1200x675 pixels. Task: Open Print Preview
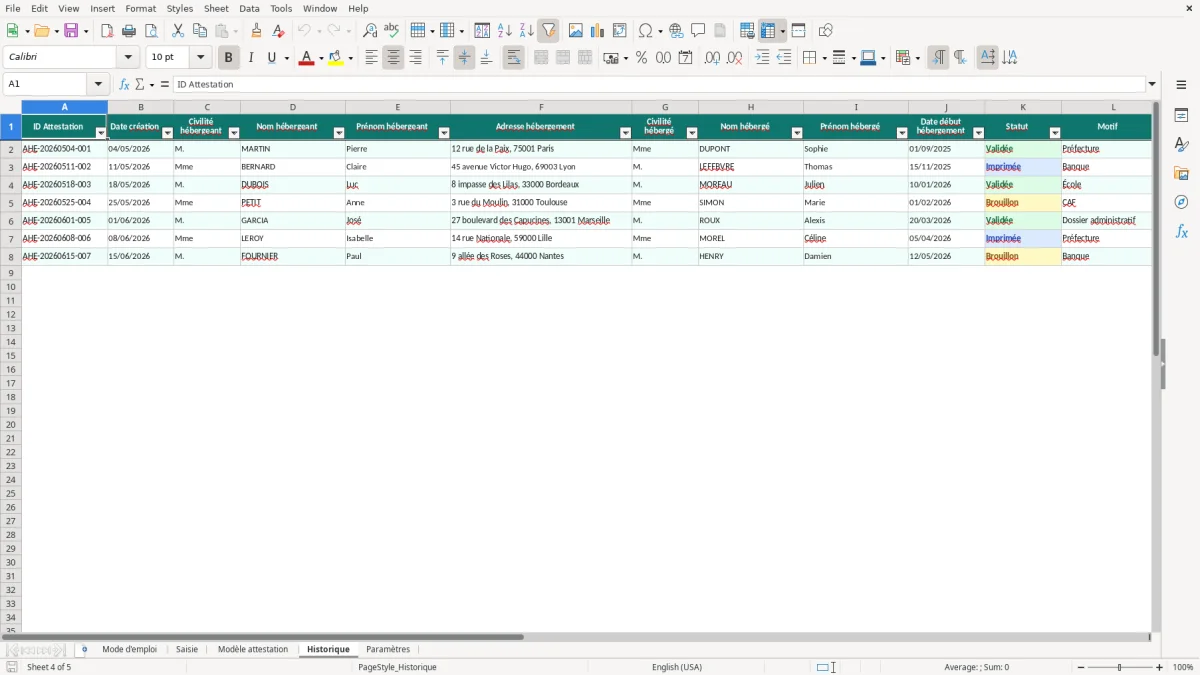(151, 31)
